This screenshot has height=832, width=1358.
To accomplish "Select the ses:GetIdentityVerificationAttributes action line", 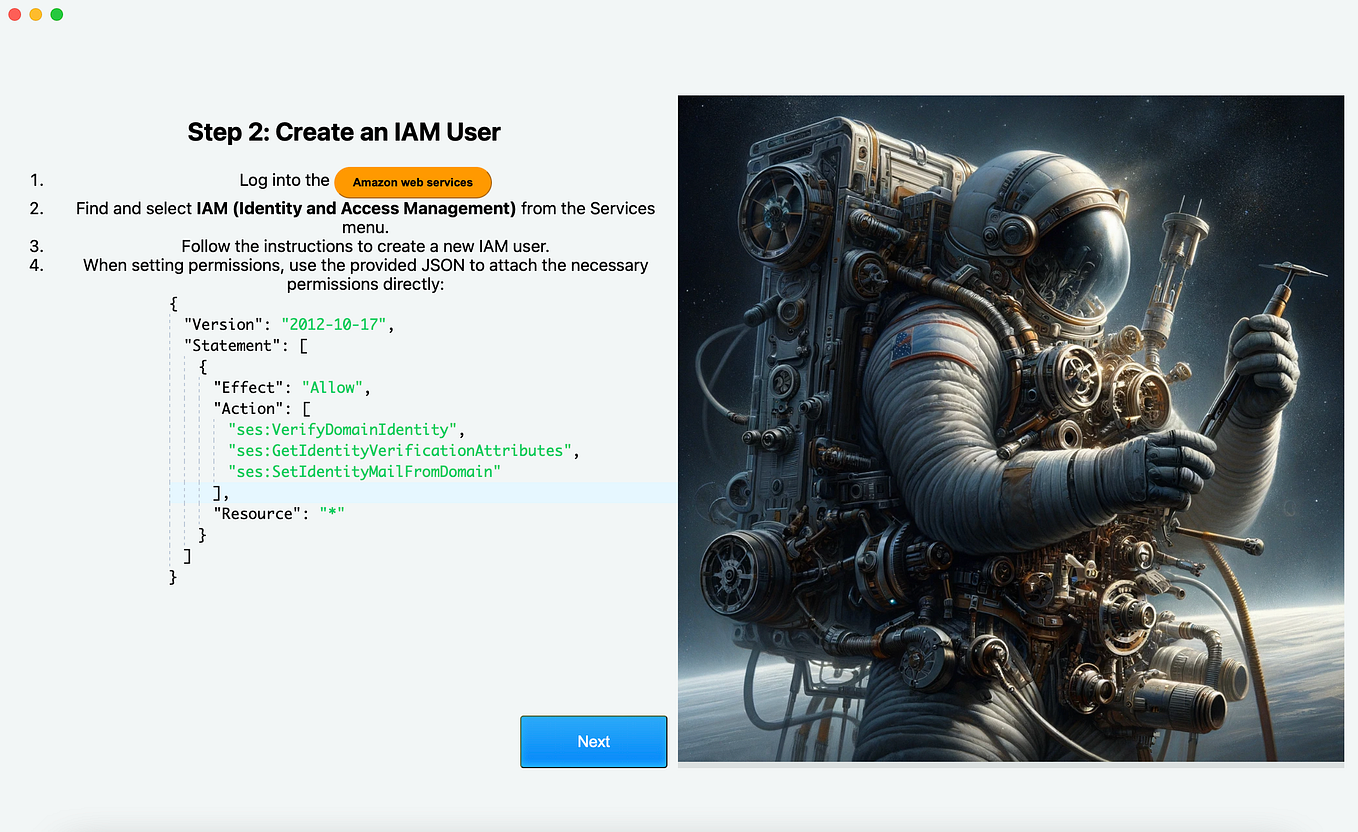I will coord(400,450).
